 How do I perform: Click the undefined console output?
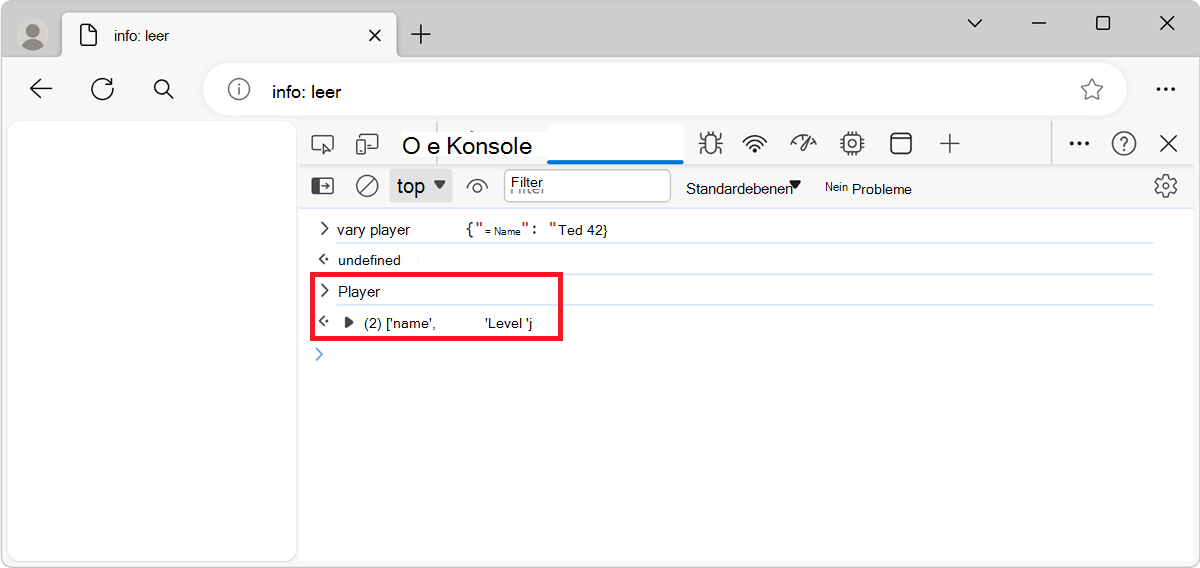369,260
